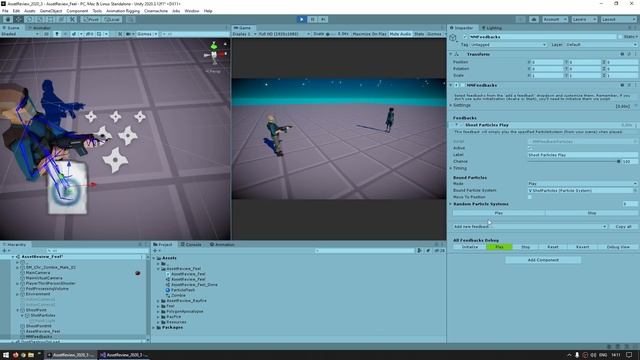Adjust the Game view Scale slider

point(331,34)
